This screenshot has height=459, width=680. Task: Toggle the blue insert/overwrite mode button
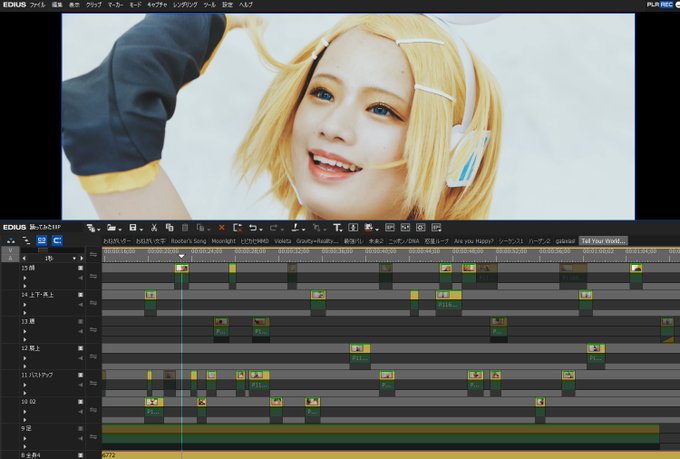57,240
